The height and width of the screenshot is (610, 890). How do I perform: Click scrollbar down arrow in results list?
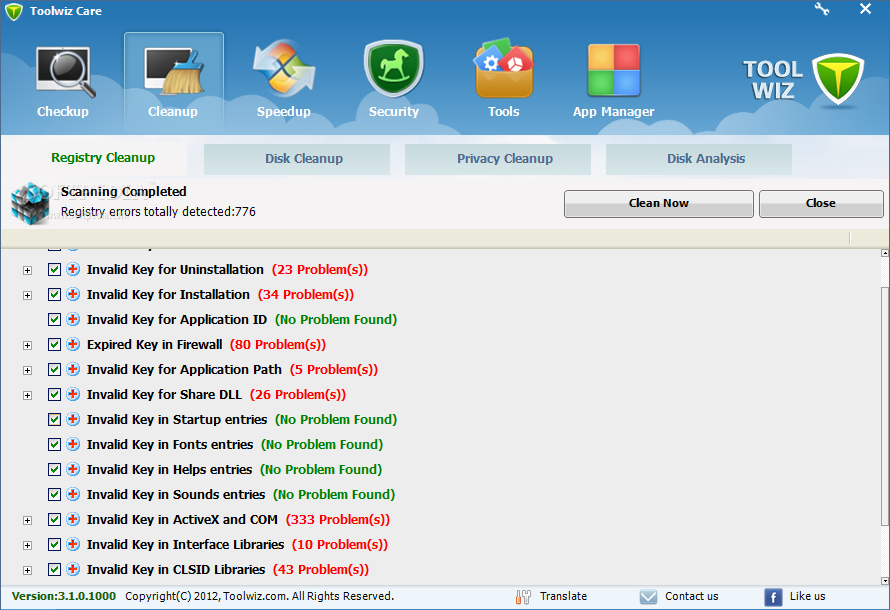pyautogui.click(x=885, y=580)
